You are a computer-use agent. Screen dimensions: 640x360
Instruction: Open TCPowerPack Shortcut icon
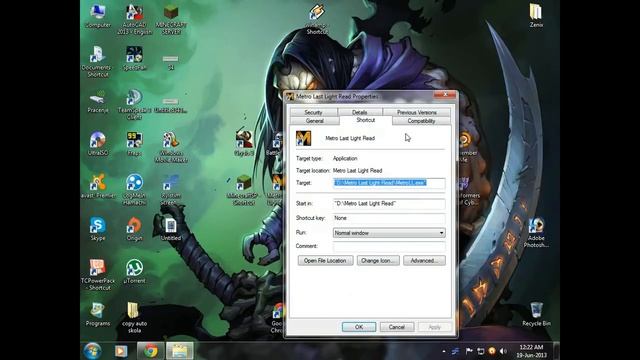tap(98, 275)
